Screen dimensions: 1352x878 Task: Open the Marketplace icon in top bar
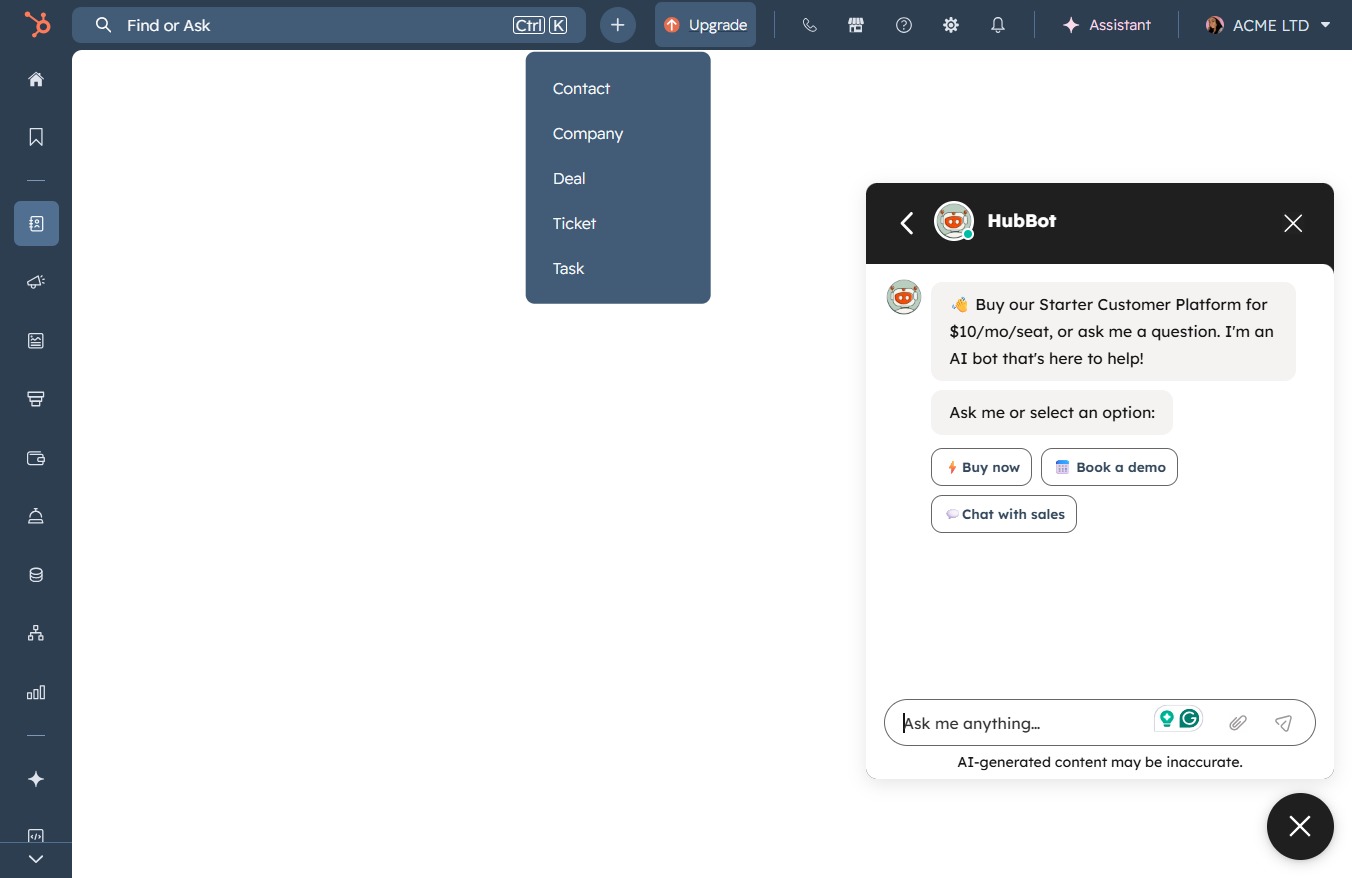click(856, 25)
